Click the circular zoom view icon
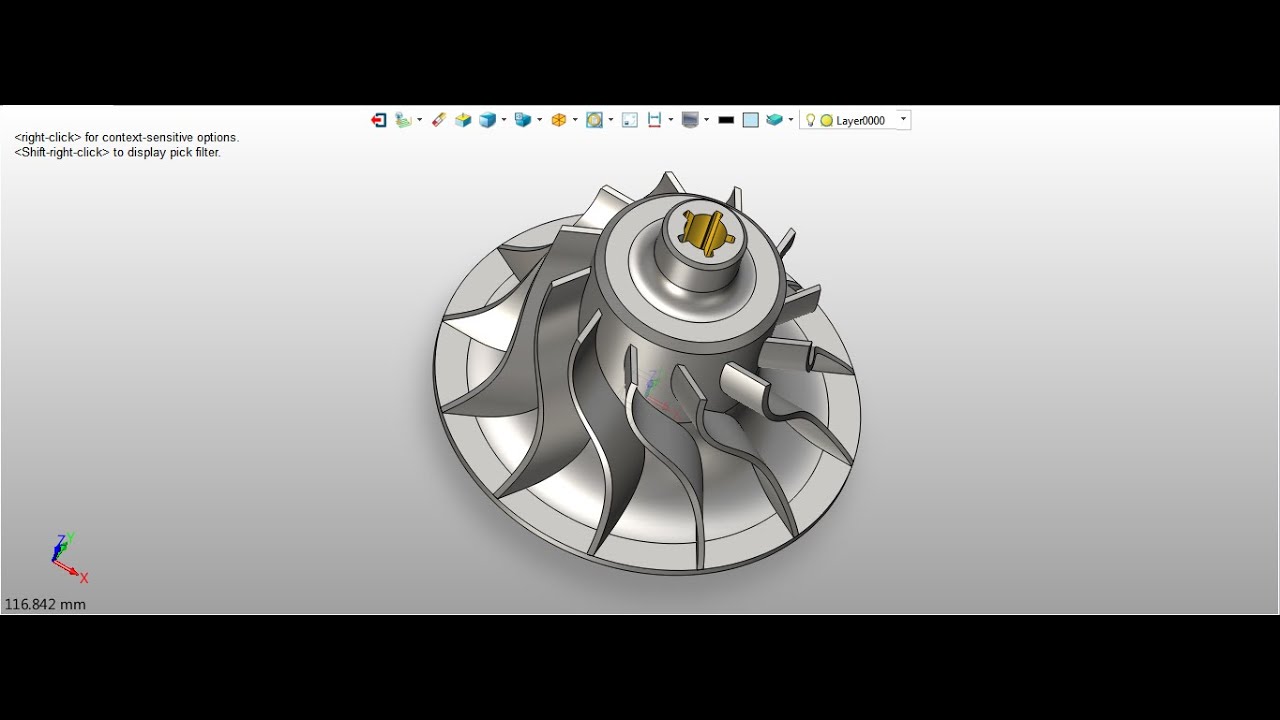Image resolution: width=1280 pixels, height=720 pixels. tap(594, 120)
